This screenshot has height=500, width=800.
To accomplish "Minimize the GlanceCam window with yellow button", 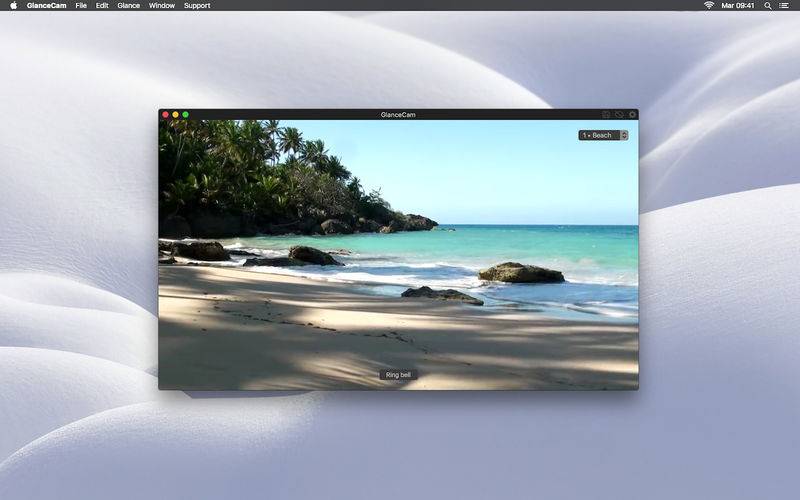I will coord(176,115).
